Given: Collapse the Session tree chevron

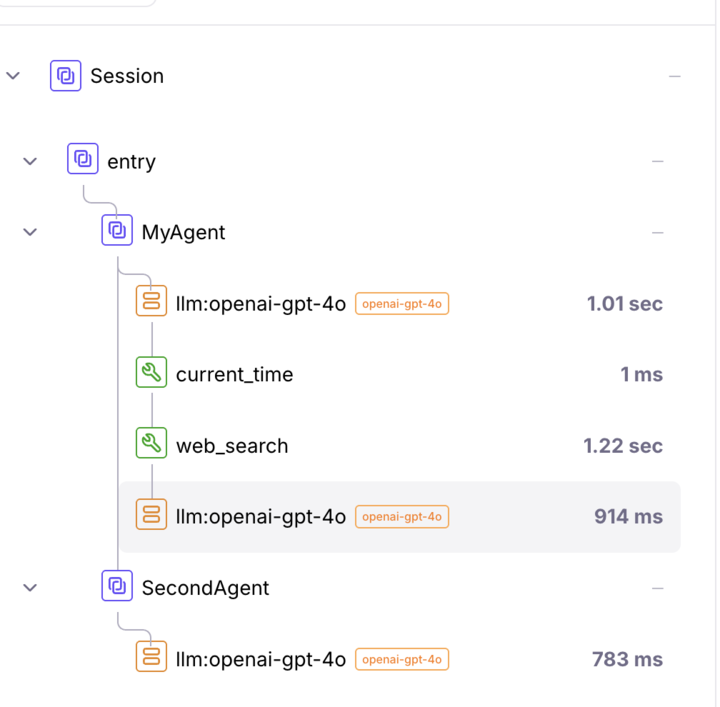Looking at the screenshot, I should (13, 76).
